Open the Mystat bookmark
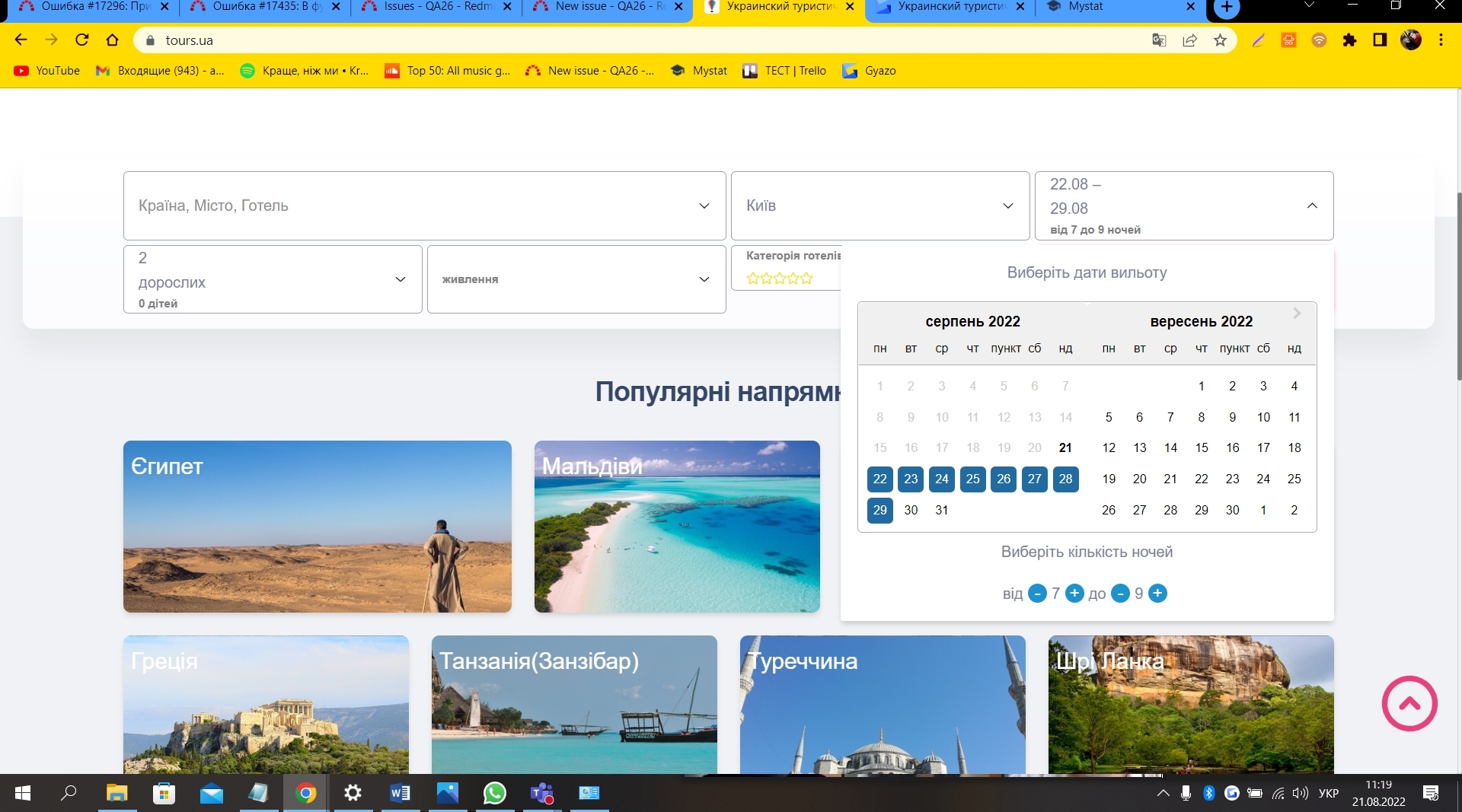This screenshot has width=1462, height=812. (699, 71)
